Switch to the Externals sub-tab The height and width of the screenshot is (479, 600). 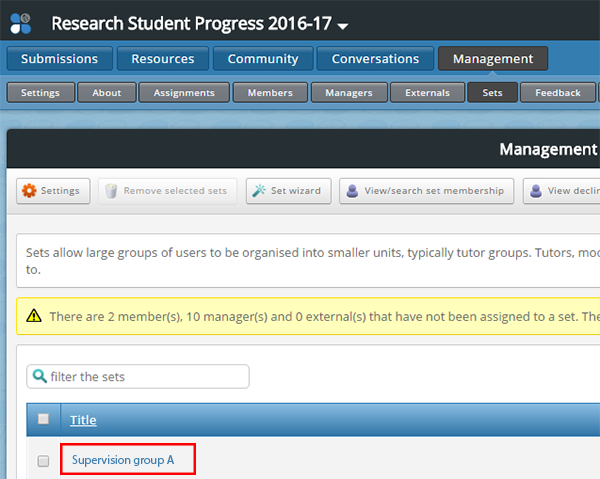click(x=427, y=93)
